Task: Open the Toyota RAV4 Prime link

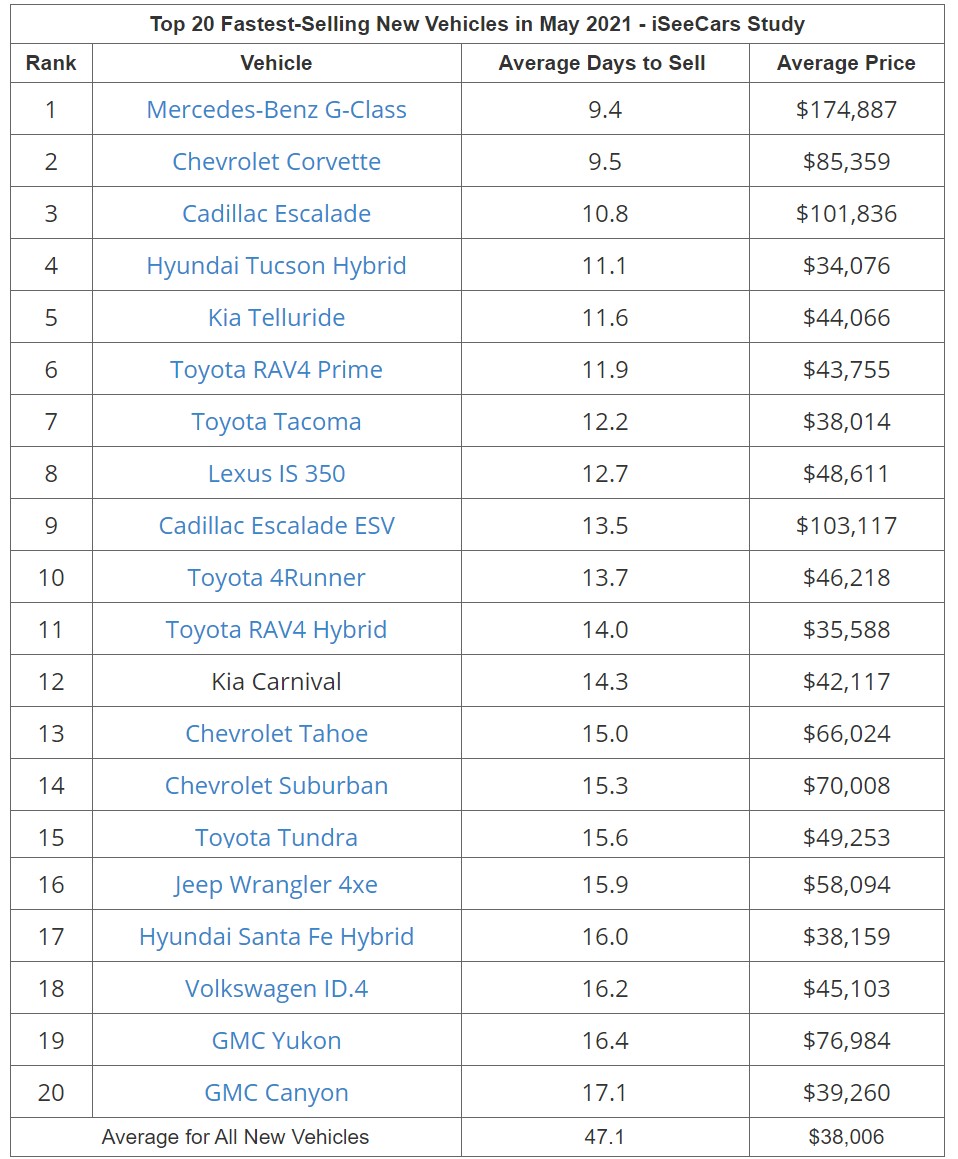Action: [x=276, y=370]
